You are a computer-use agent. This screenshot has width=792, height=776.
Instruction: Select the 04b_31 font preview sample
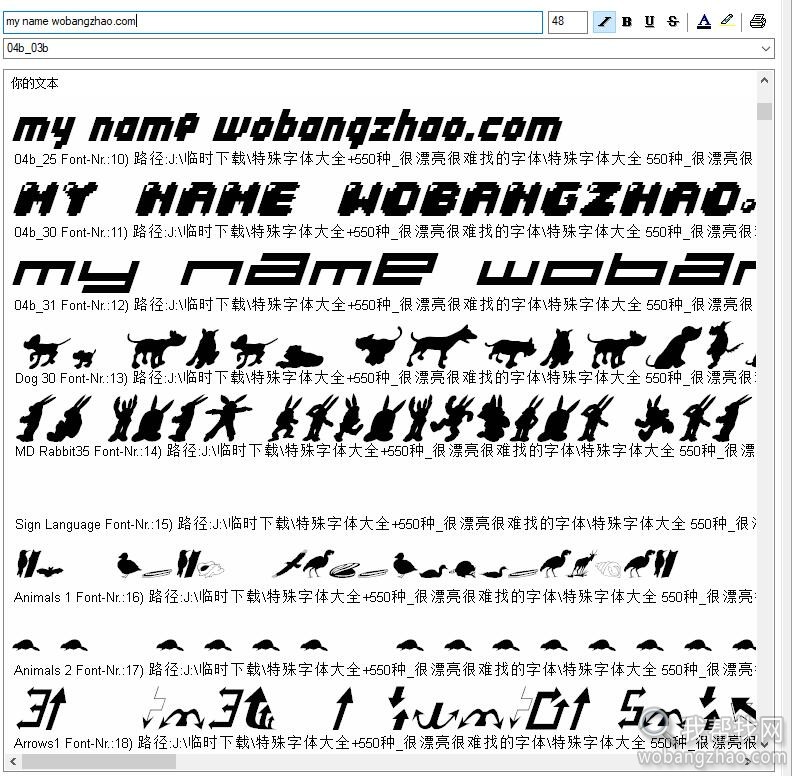(x=384, y=272)
